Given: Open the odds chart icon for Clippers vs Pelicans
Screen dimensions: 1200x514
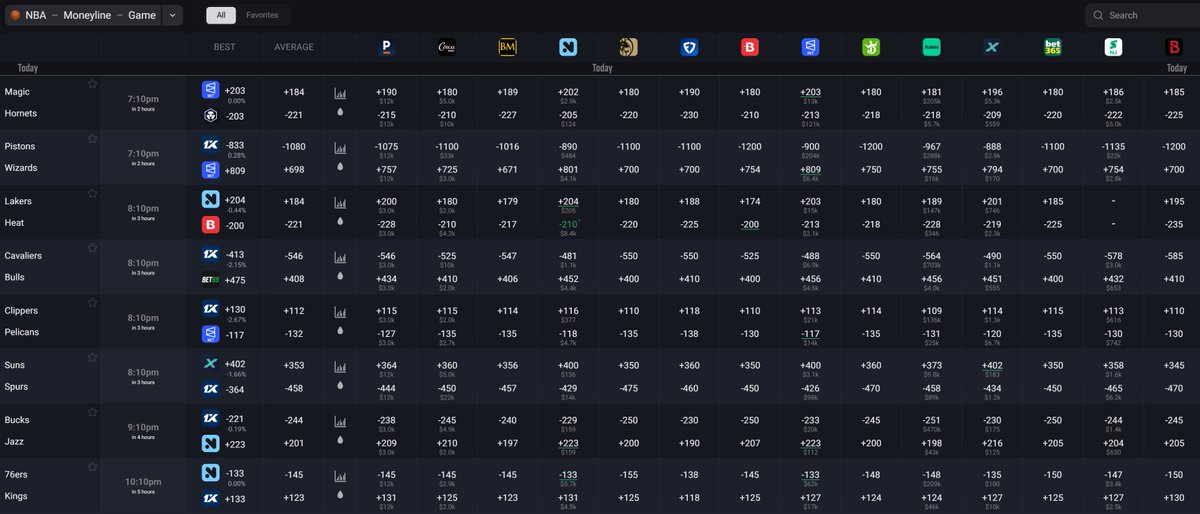Looking at the screenshot, I should pos(340,312).
